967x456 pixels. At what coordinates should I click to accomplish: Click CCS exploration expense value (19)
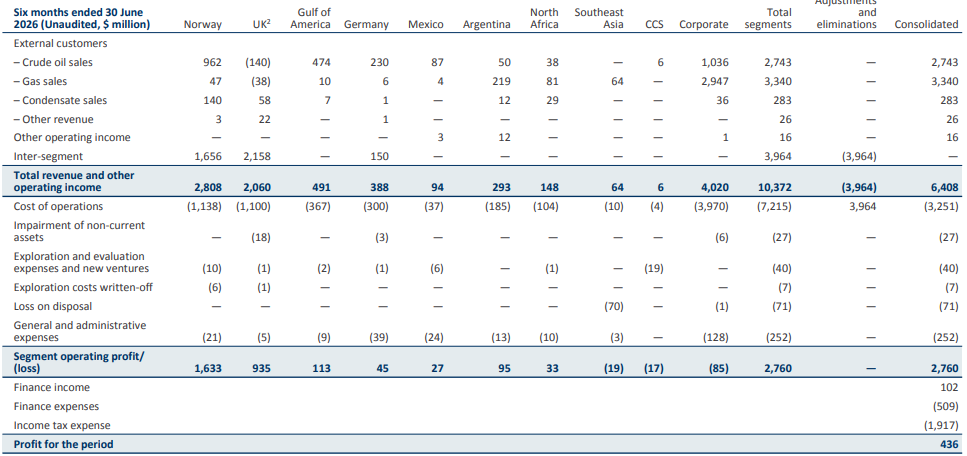coord(654,269)
